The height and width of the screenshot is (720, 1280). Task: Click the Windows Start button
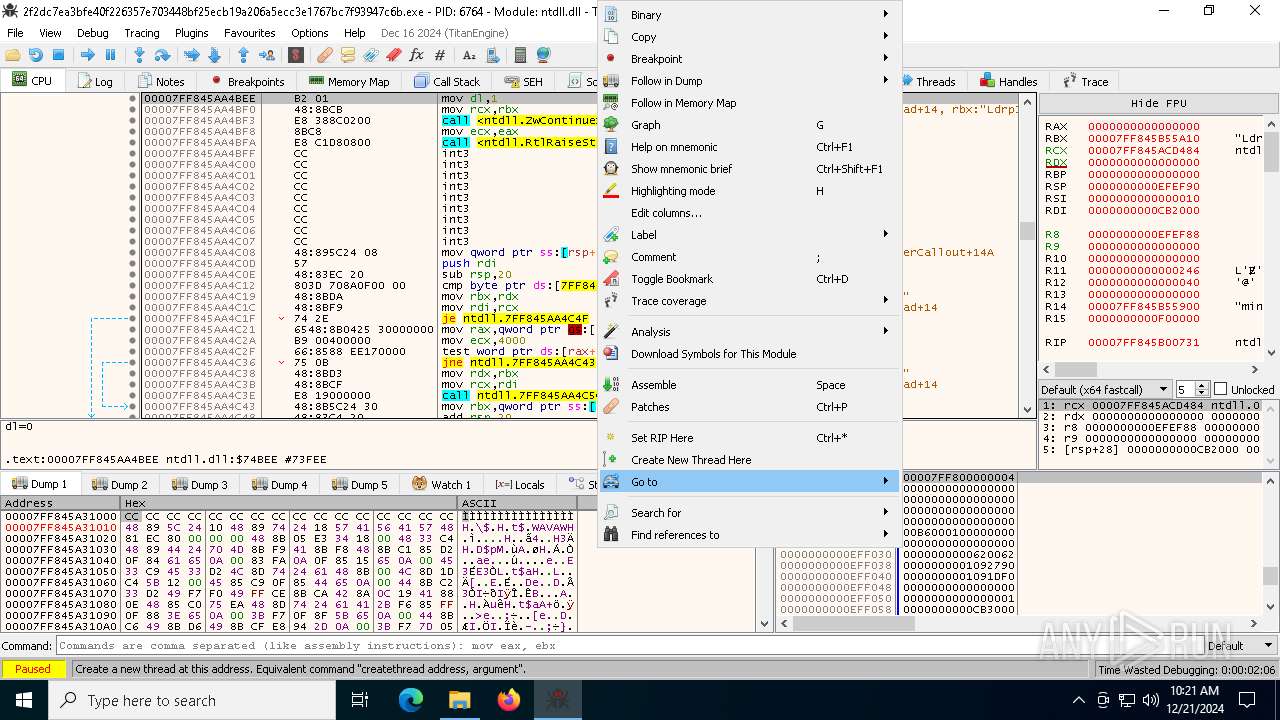pos(24,700)
